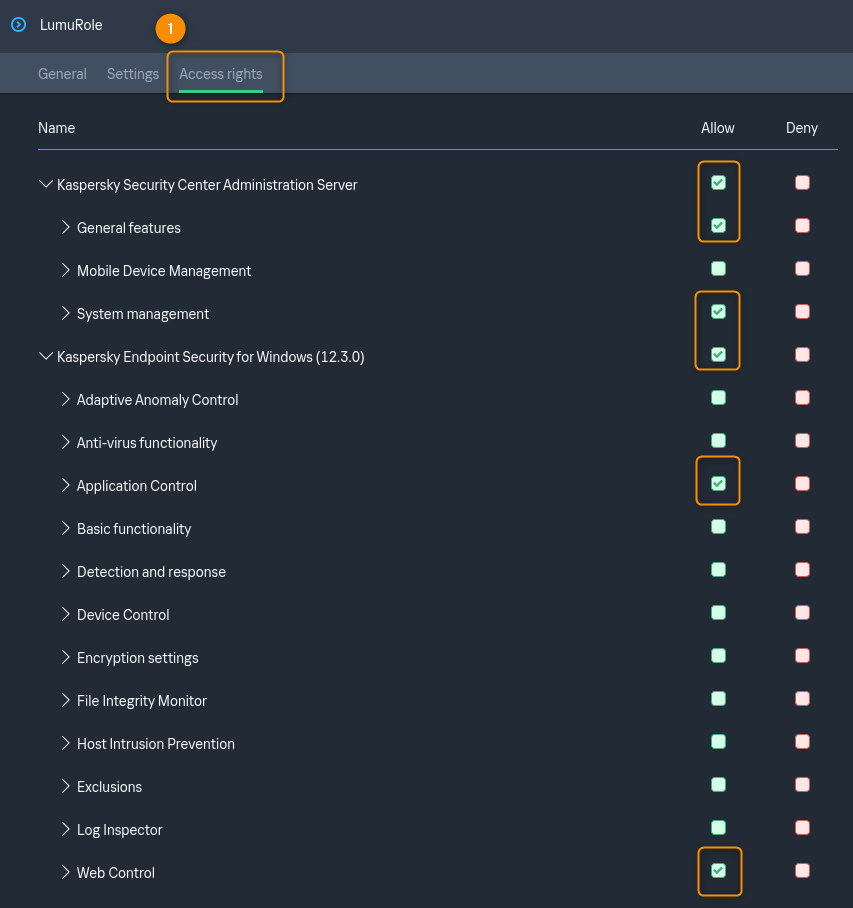The height and width of the screenshot is (908, 853).
Task: Tick Deny for Anti-virus functionality
Action: [x=802, y=441]
